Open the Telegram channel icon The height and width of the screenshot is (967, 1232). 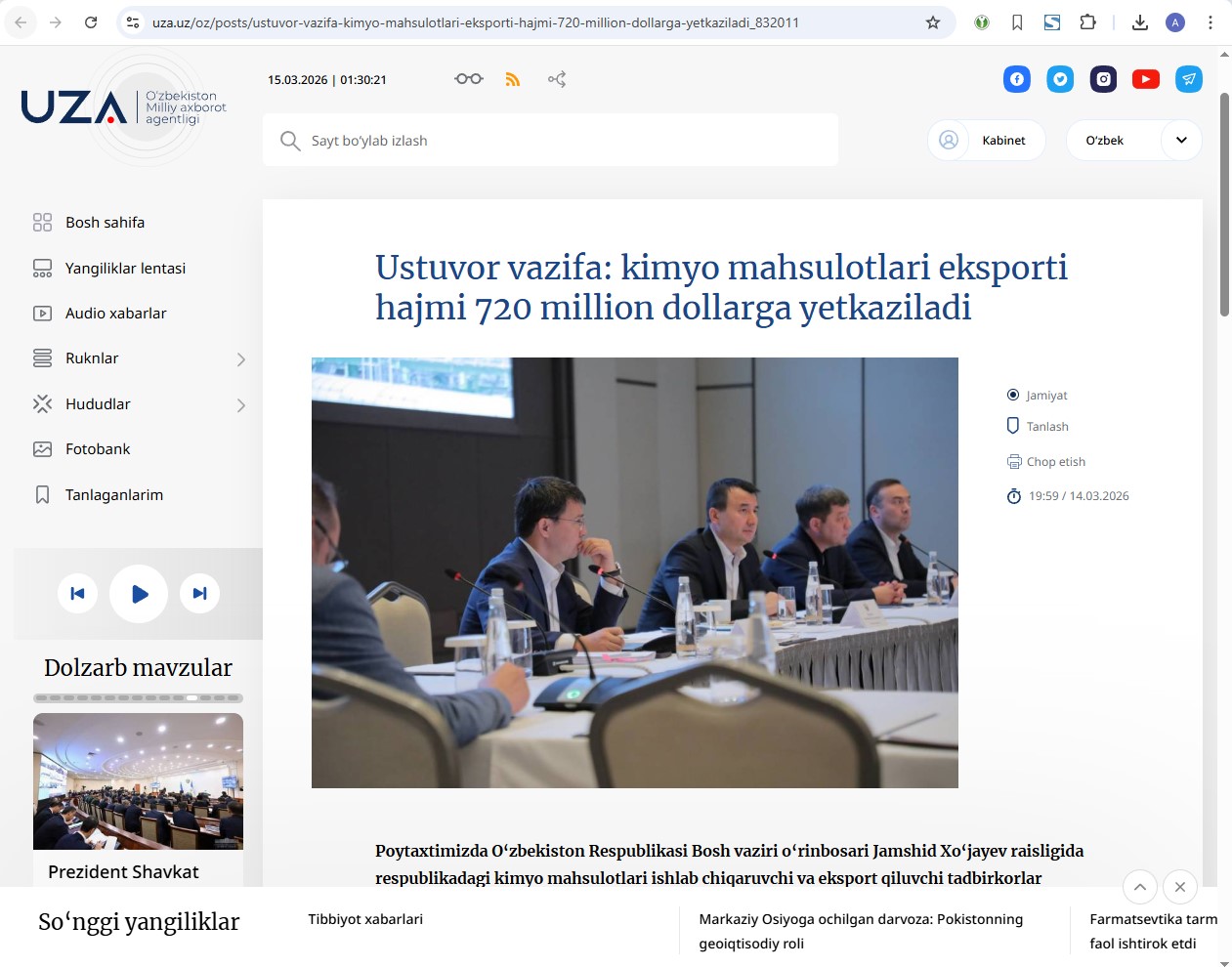point(1189,79)
